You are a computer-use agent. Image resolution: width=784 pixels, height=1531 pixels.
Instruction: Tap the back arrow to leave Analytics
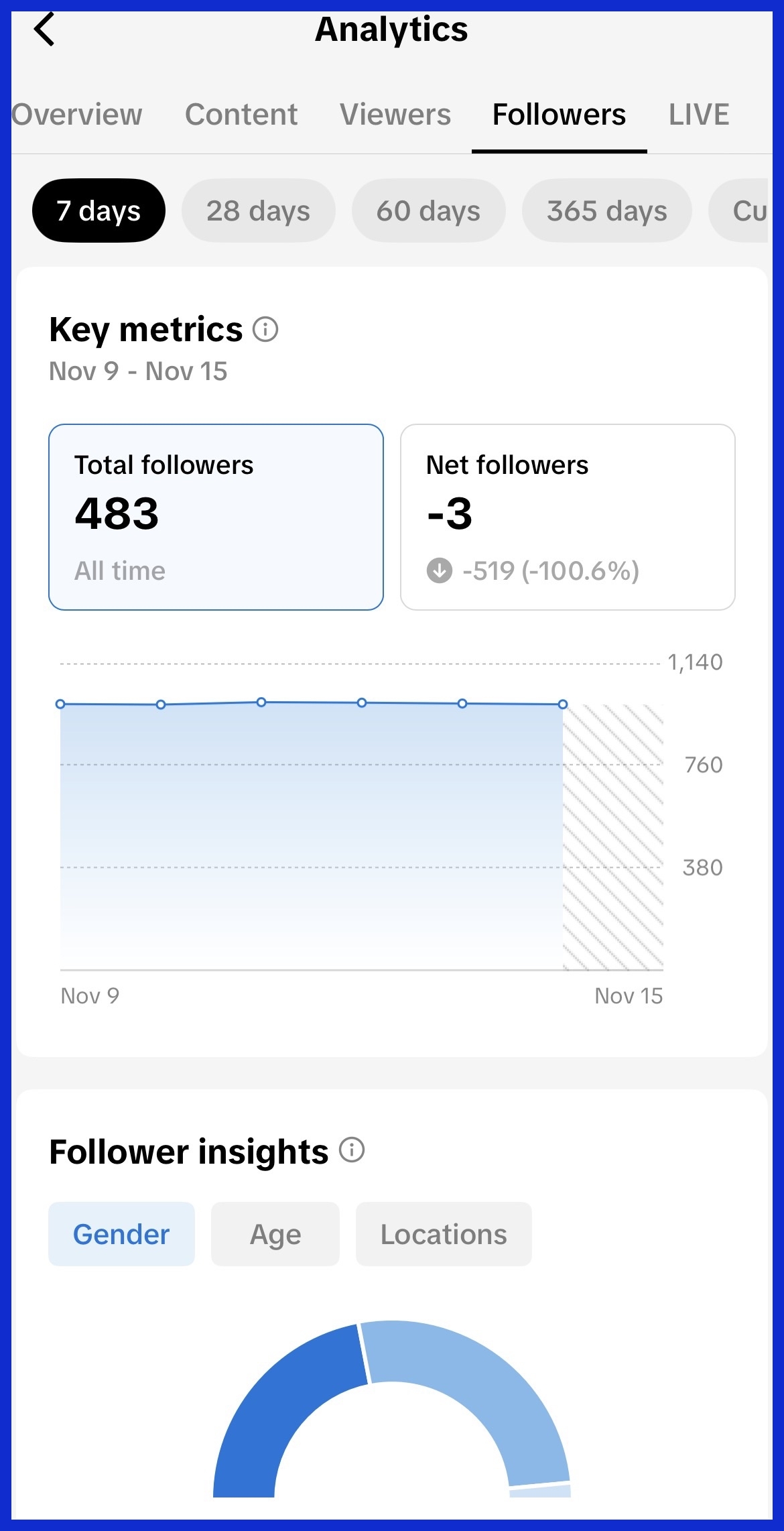click(x=44, y=29)
